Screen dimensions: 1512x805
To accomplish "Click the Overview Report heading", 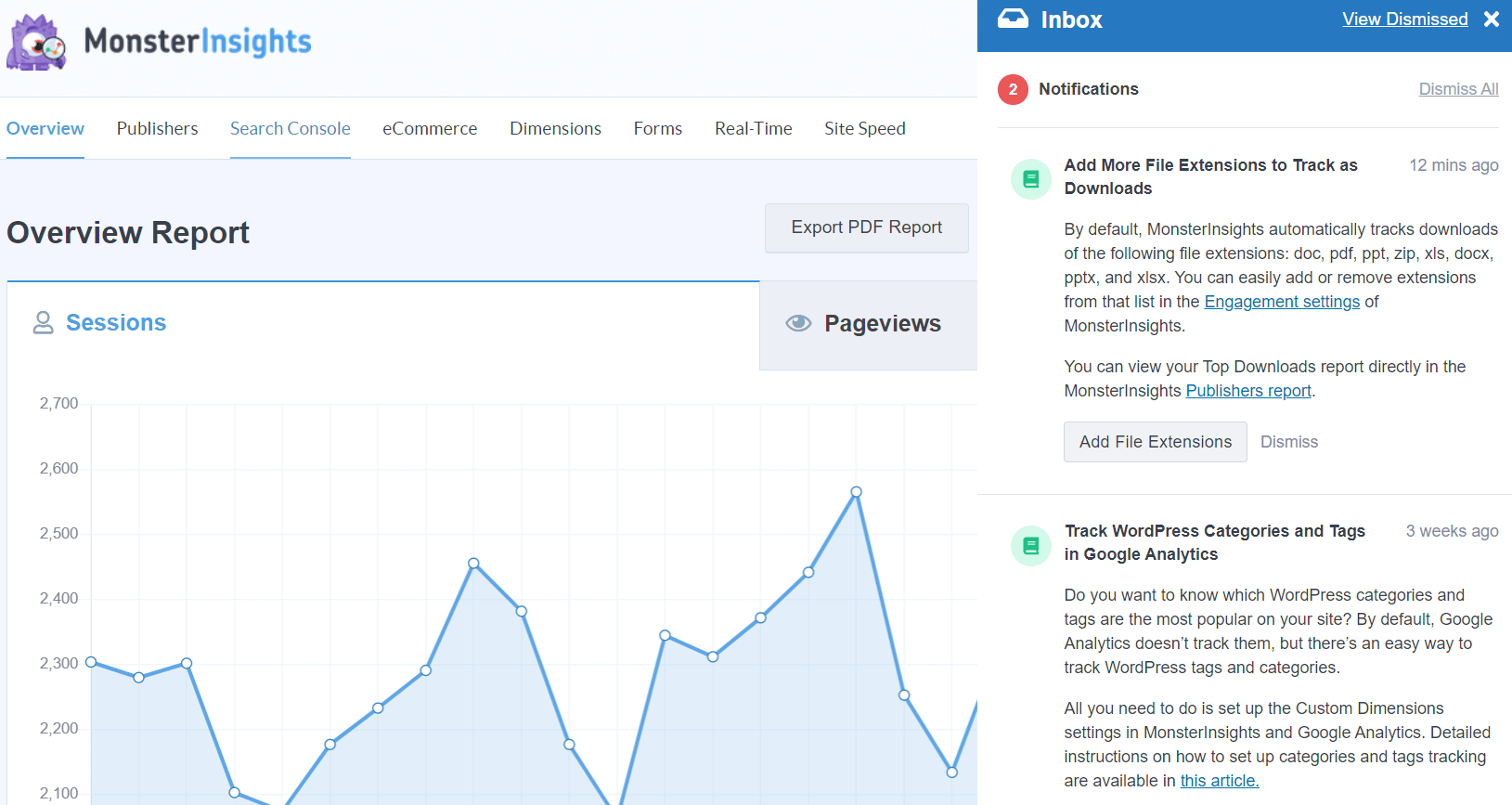I will point(128,232).
